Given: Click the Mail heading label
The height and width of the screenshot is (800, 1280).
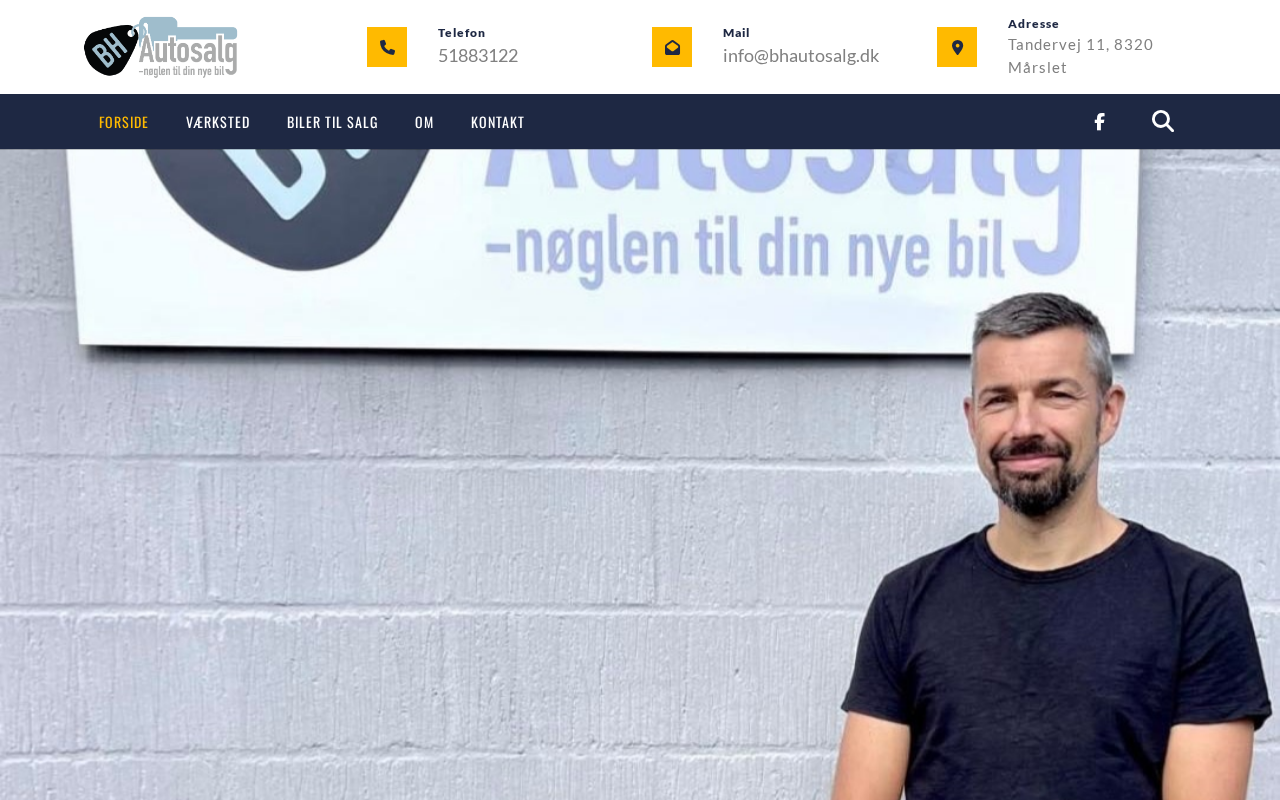Looking at the screenshot, I should [737, 33].
